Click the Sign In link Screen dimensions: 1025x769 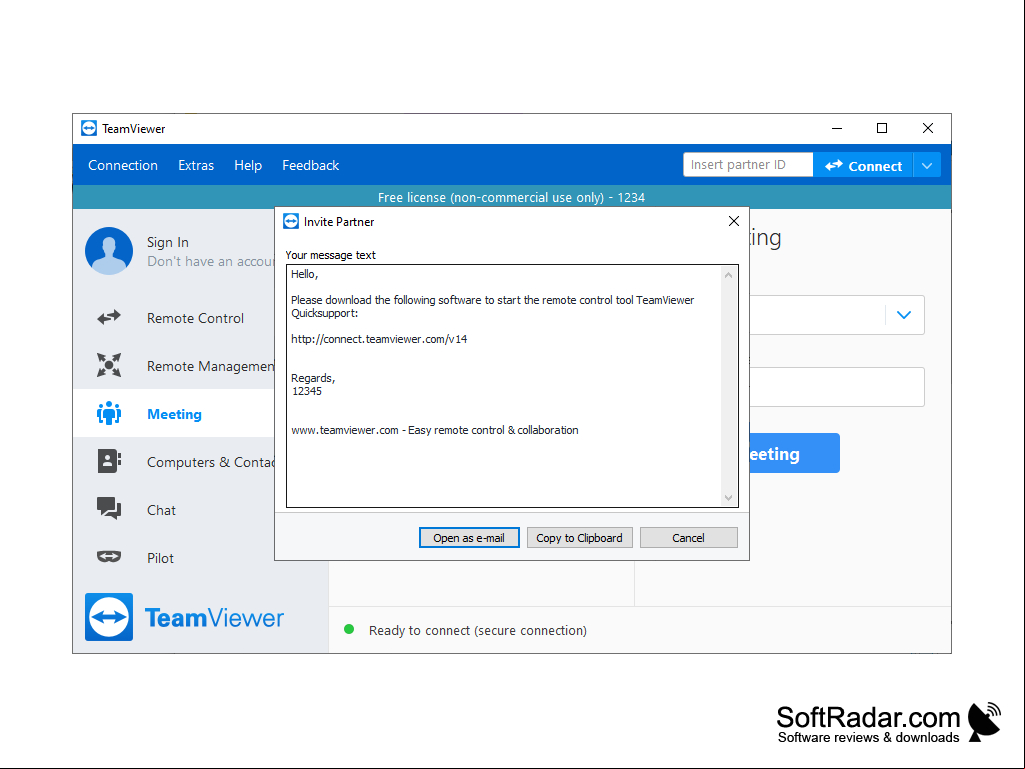pyautogui.click(x=168, y=242)
